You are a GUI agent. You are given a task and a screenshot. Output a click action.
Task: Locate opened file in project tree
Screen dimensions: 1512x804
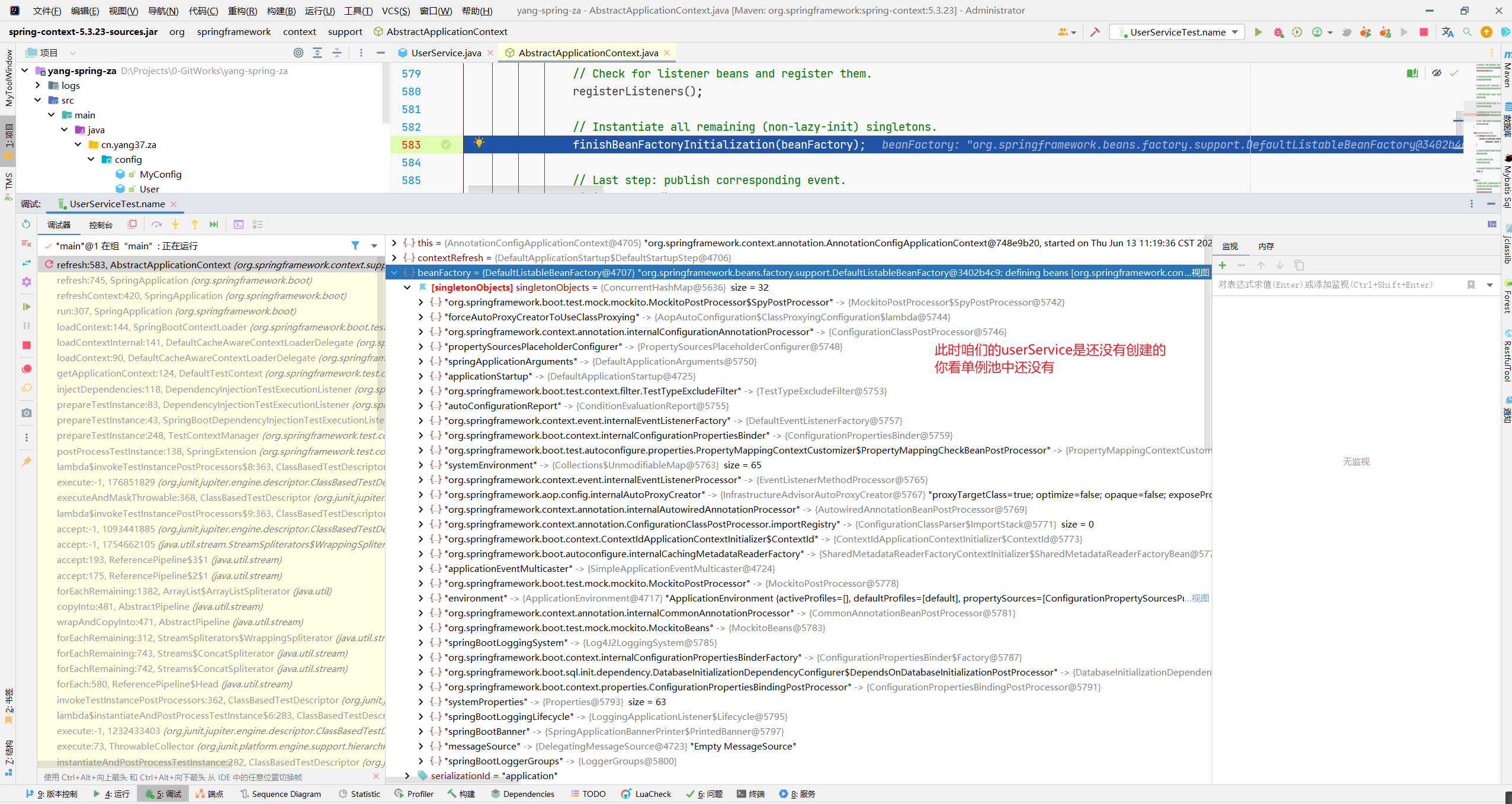(298, 53)
